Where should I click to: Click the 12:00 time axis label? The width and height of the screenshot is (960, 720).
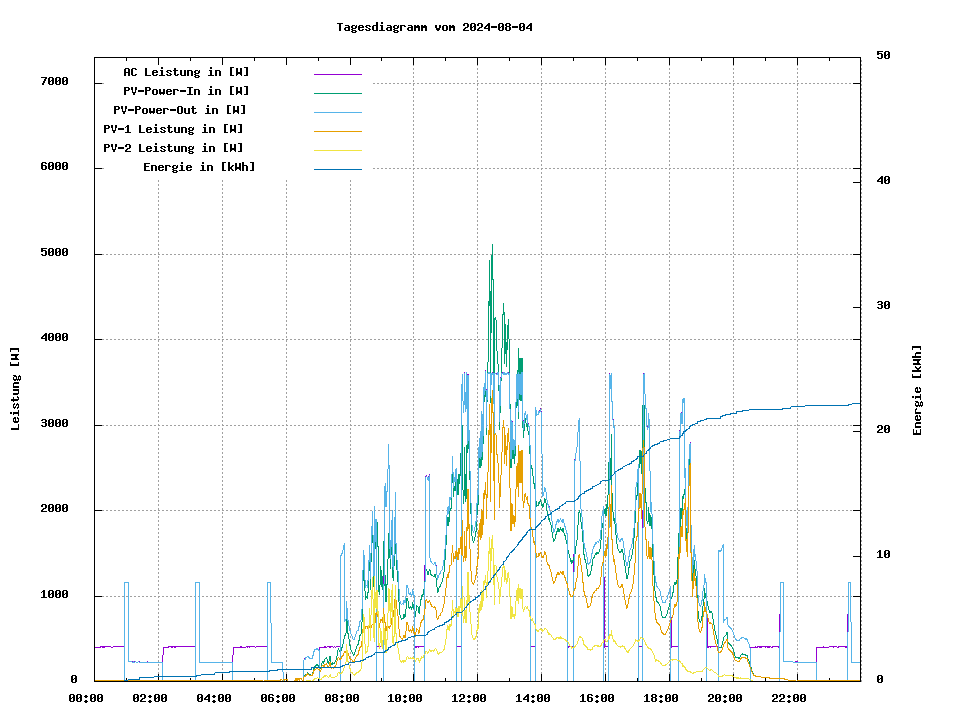pos(469,698)
